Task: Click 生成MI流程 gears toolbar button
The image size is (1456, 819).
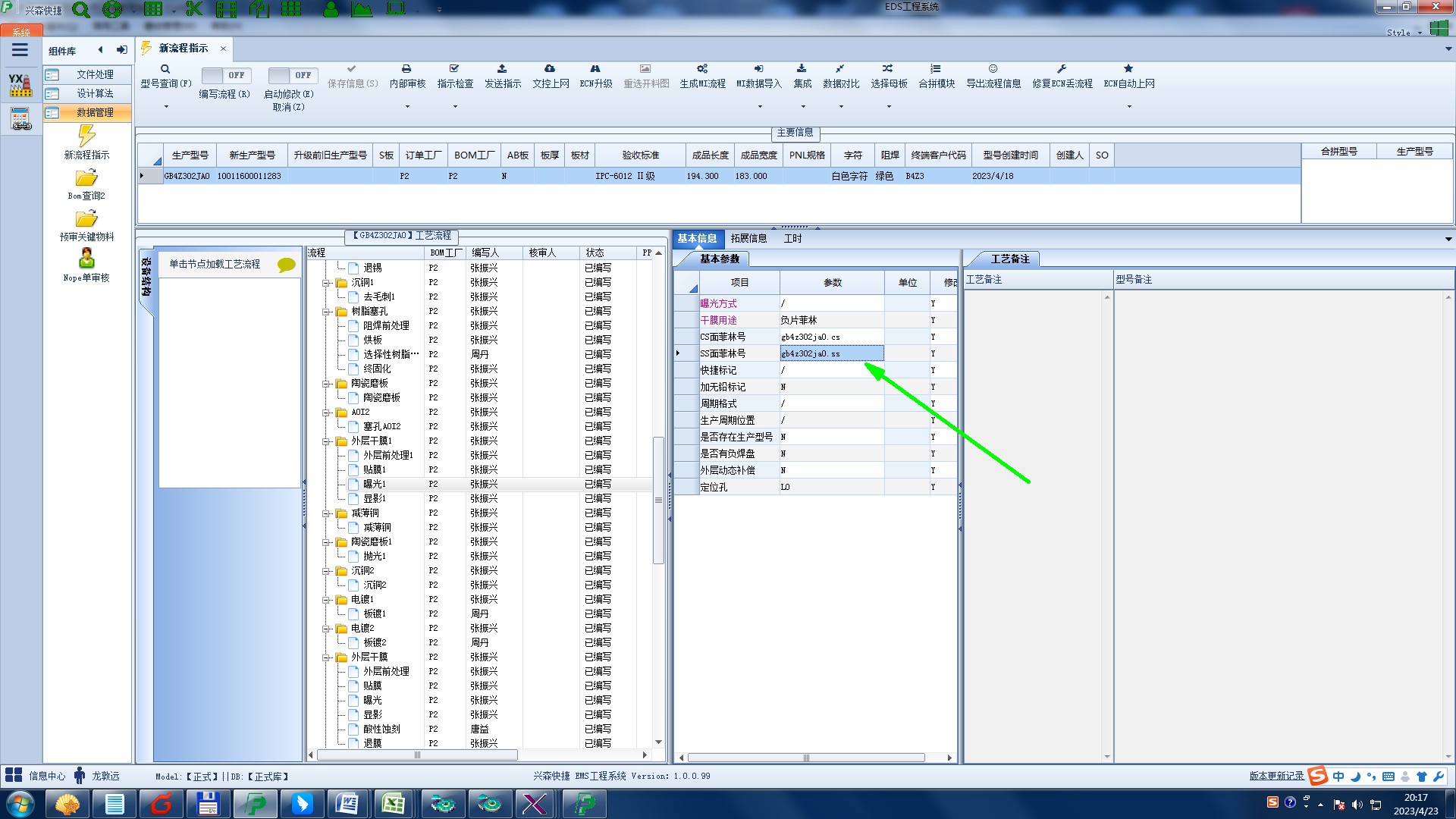Action: click(x=702, y=76)
